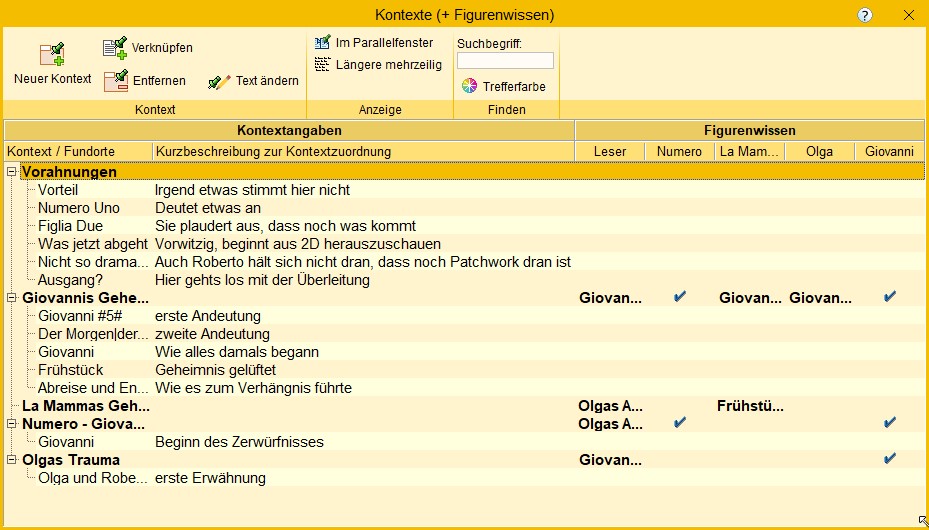Click the Längere mehrzeilig icon
The height and width of the screenshot is (530, 929).
pyautogui.click(x=322, y=65)
